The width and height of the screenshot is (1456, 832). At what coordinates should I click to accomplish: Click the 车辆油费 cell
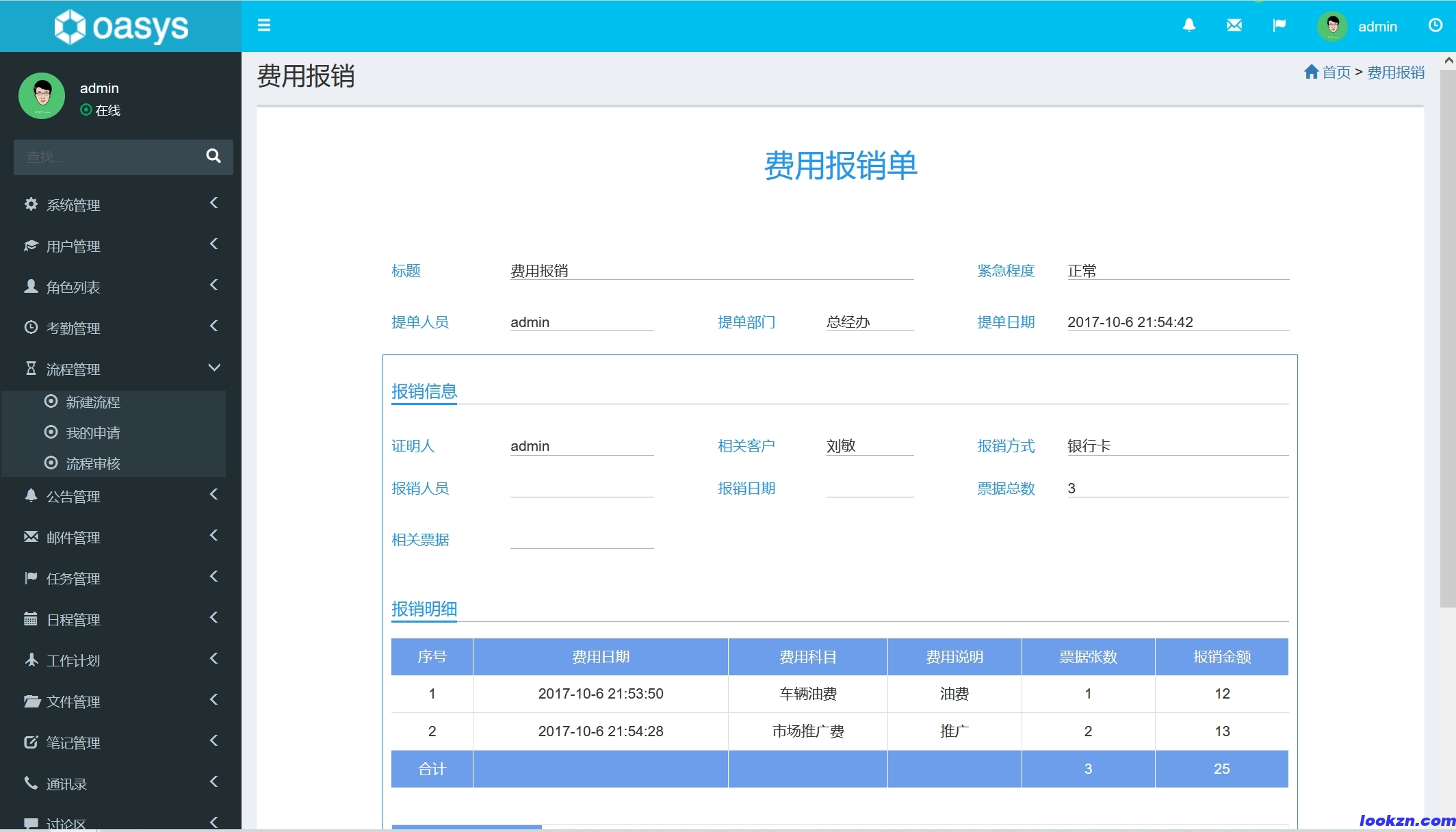pos(808,694)
